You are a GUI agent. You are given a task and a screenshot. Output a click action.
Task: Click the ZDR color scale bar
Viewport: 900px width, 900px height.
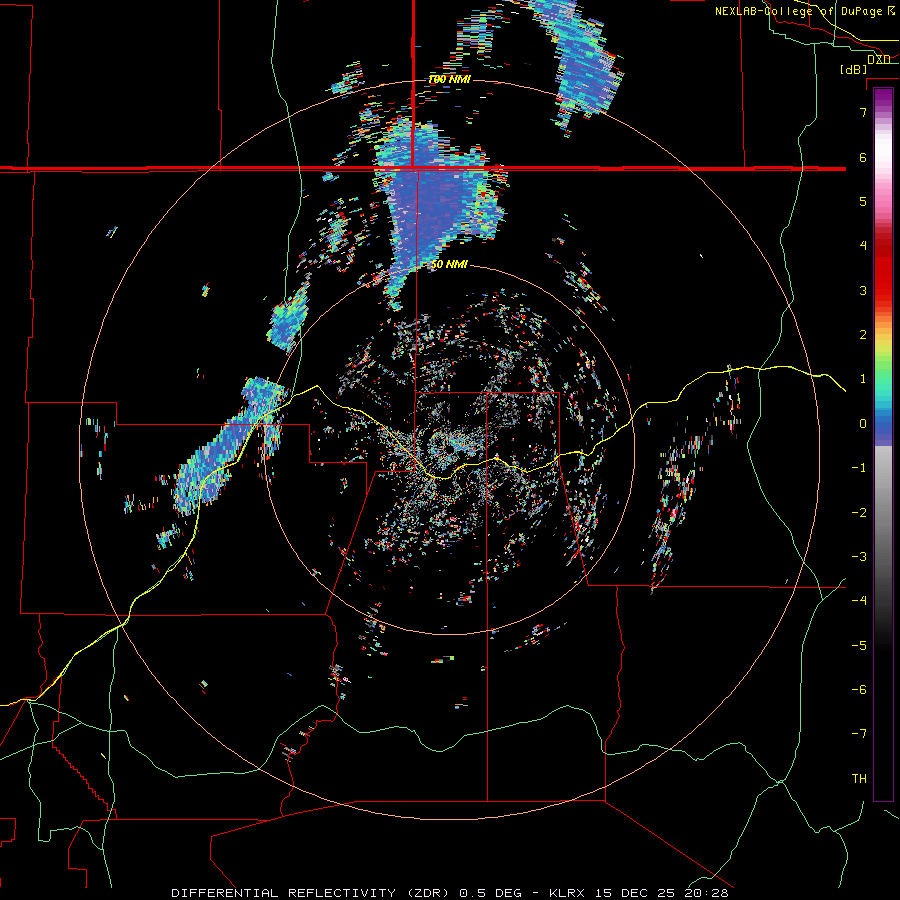pyautogui.click(x=883, y=444)
